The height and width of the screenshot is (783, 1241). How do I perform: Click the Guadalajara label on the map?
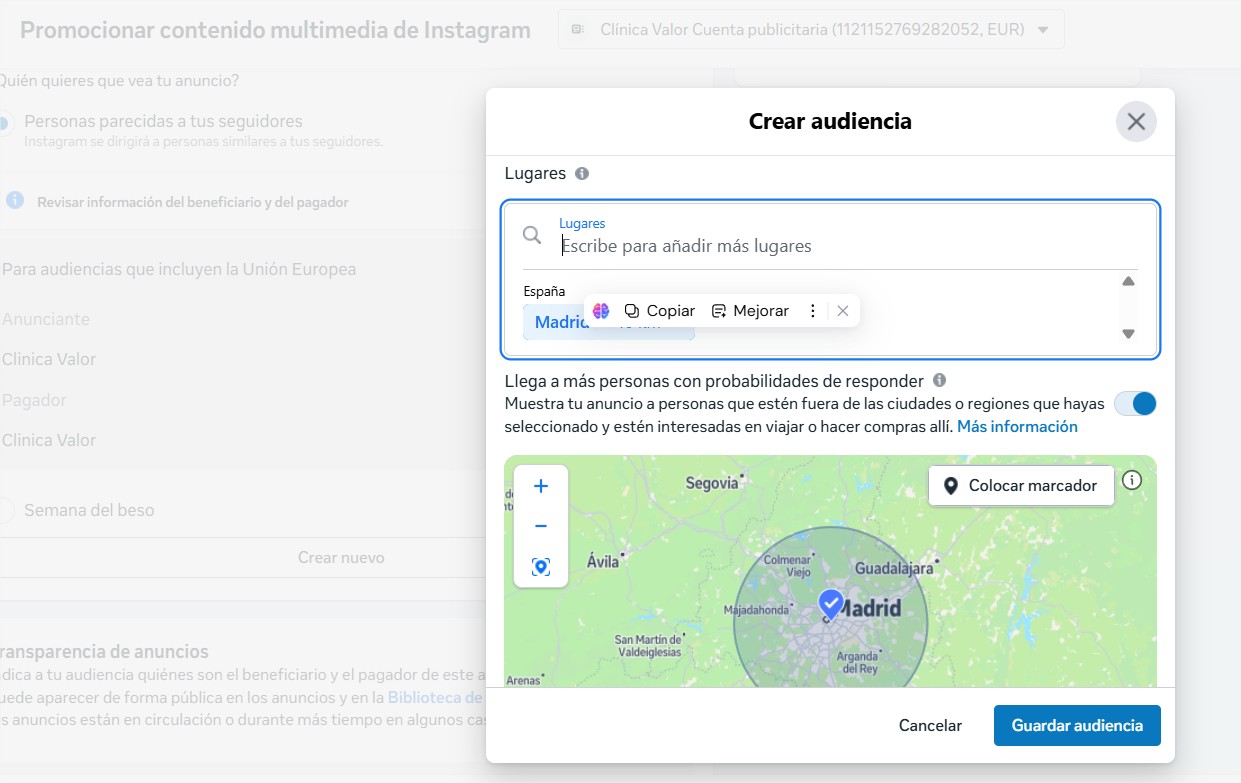point(893,569)
